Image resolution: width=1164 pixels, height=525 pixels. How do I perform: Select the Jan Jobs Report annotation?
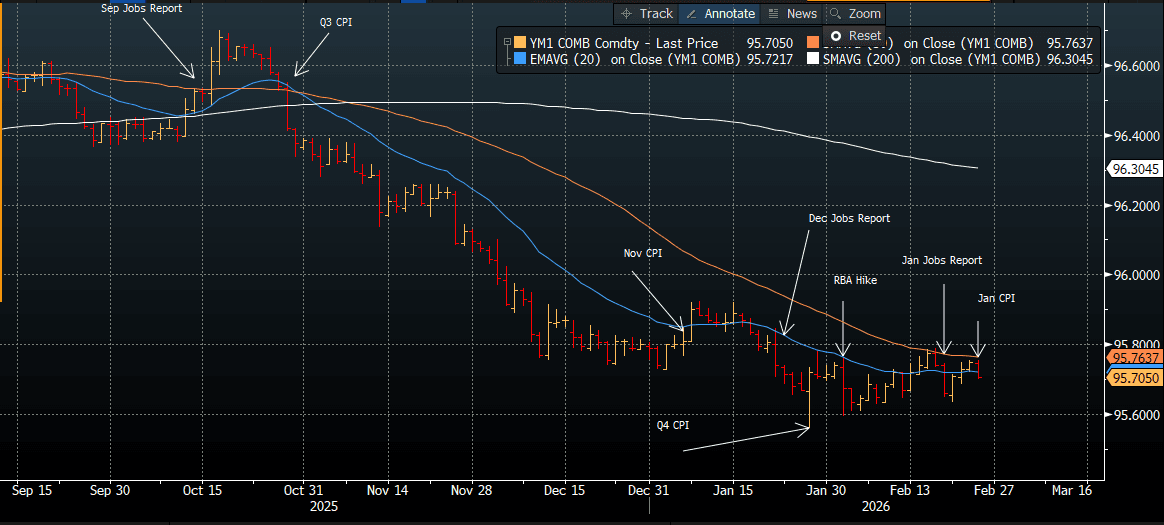pyautogui.click(x=941, y=260)
